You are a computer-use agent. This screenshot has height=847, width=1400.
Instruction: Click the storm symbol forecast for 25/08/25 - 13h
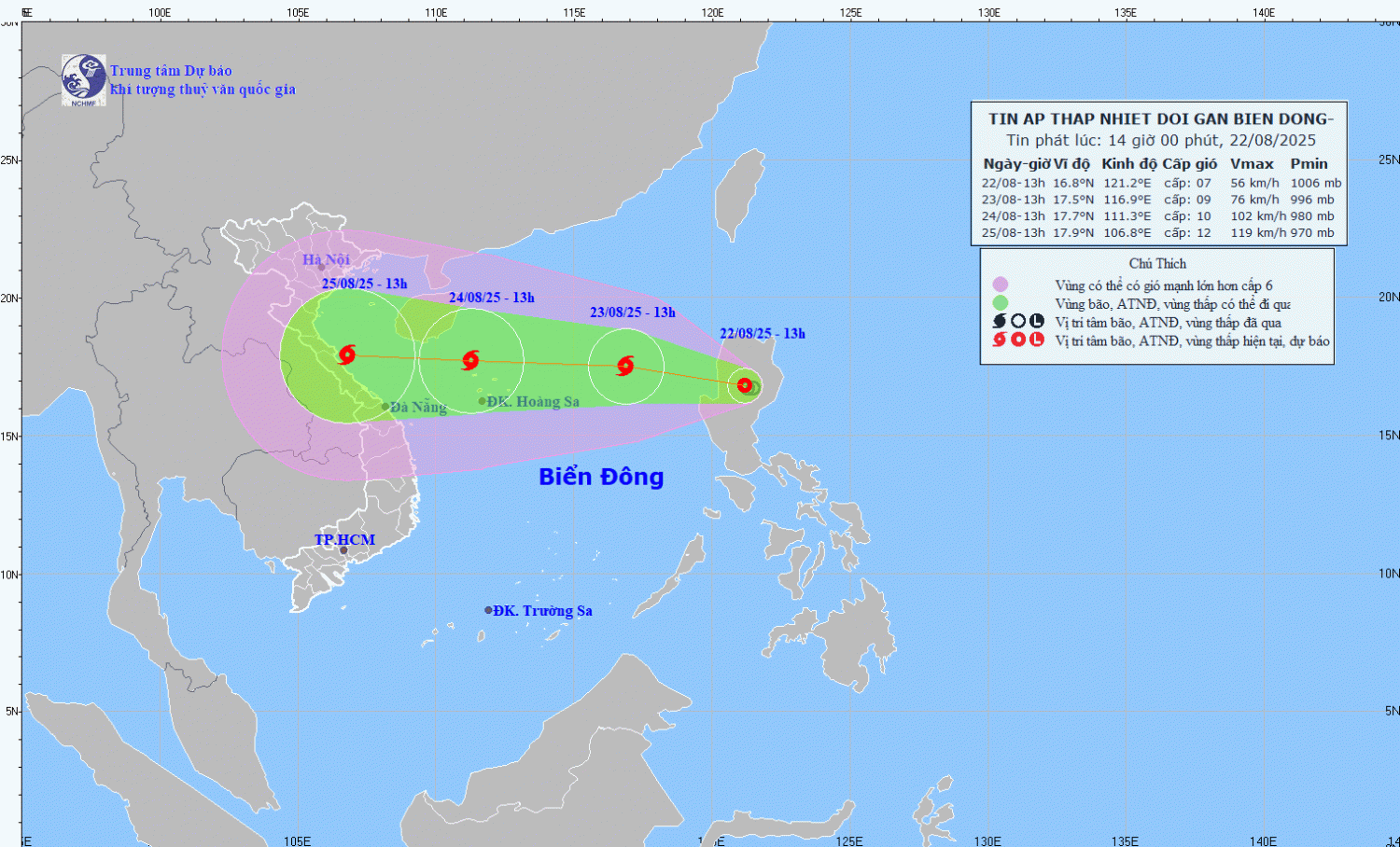coord(347,354)
